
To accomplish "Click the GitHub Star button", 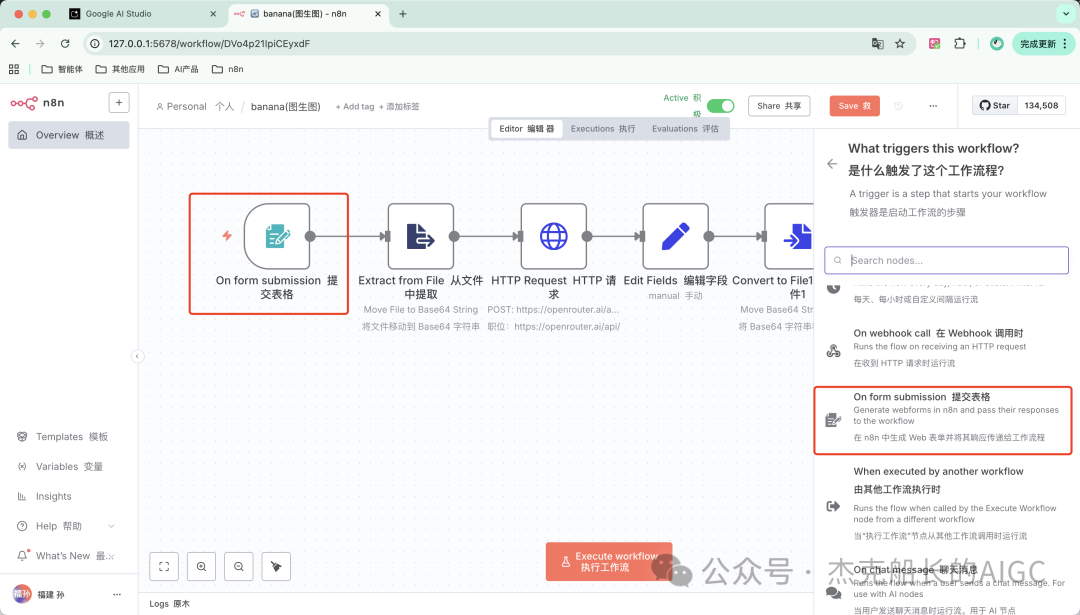I will click(x=995, y=105).
